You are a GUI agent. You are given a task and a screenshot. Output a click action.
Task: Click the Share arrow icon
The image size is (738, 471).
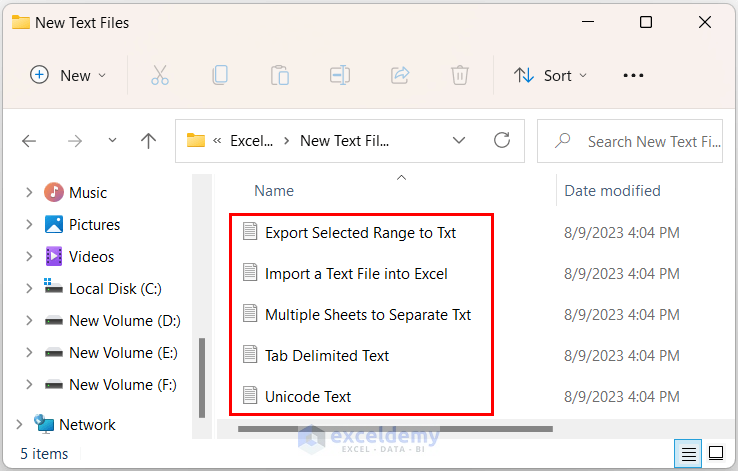[400, 75]
